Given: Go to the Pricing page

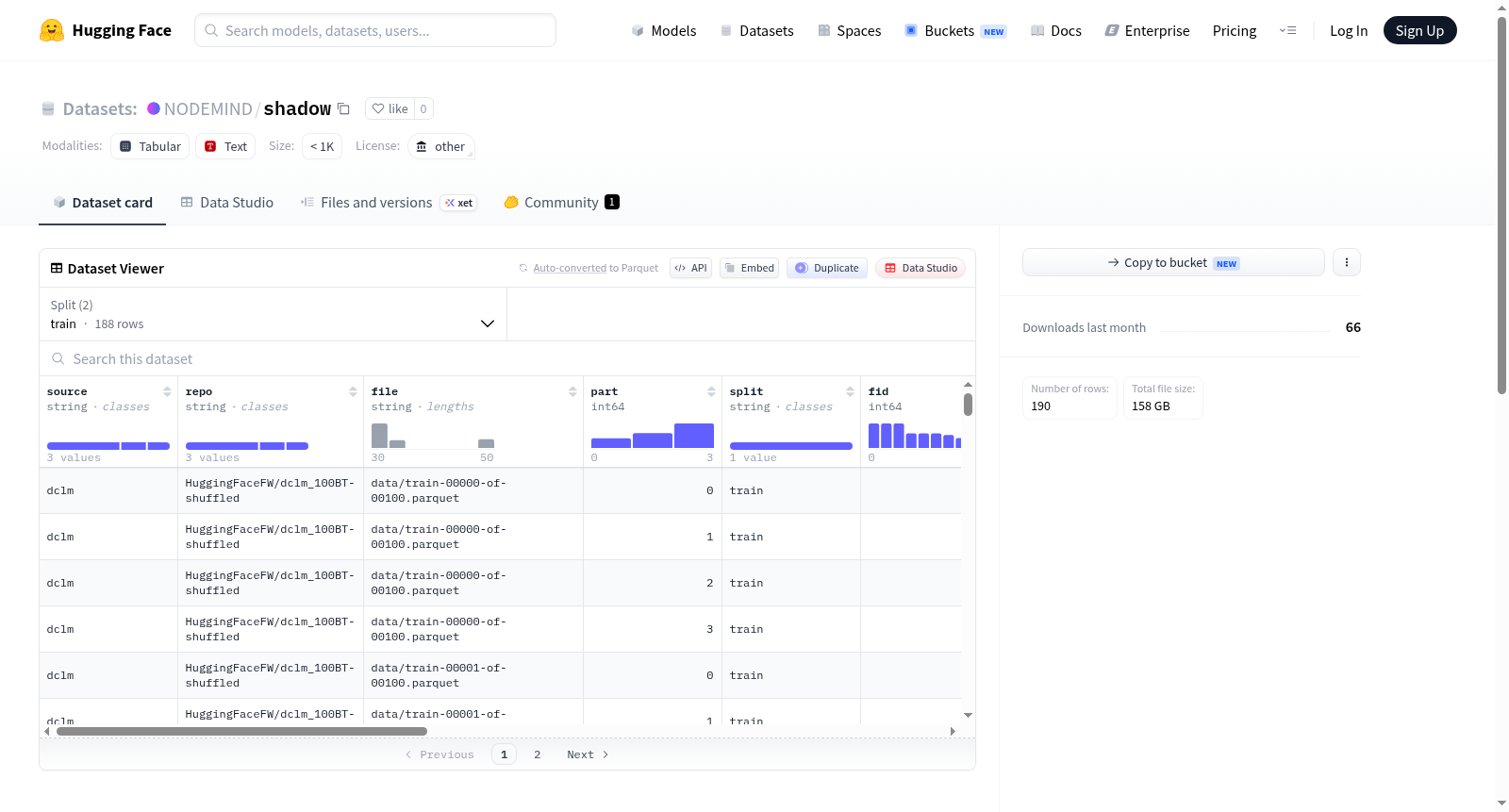Looking at the screenshot, I should [1235, 31].
